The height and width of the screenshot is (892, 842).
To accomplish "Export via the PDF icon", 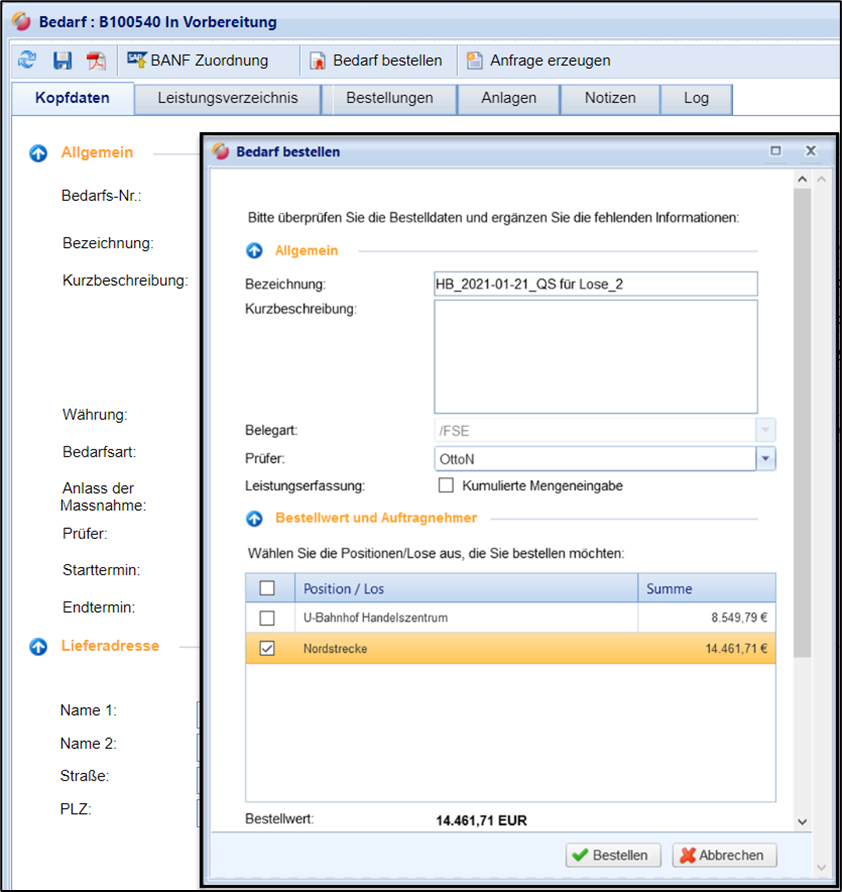I will [x=96, y=61].
